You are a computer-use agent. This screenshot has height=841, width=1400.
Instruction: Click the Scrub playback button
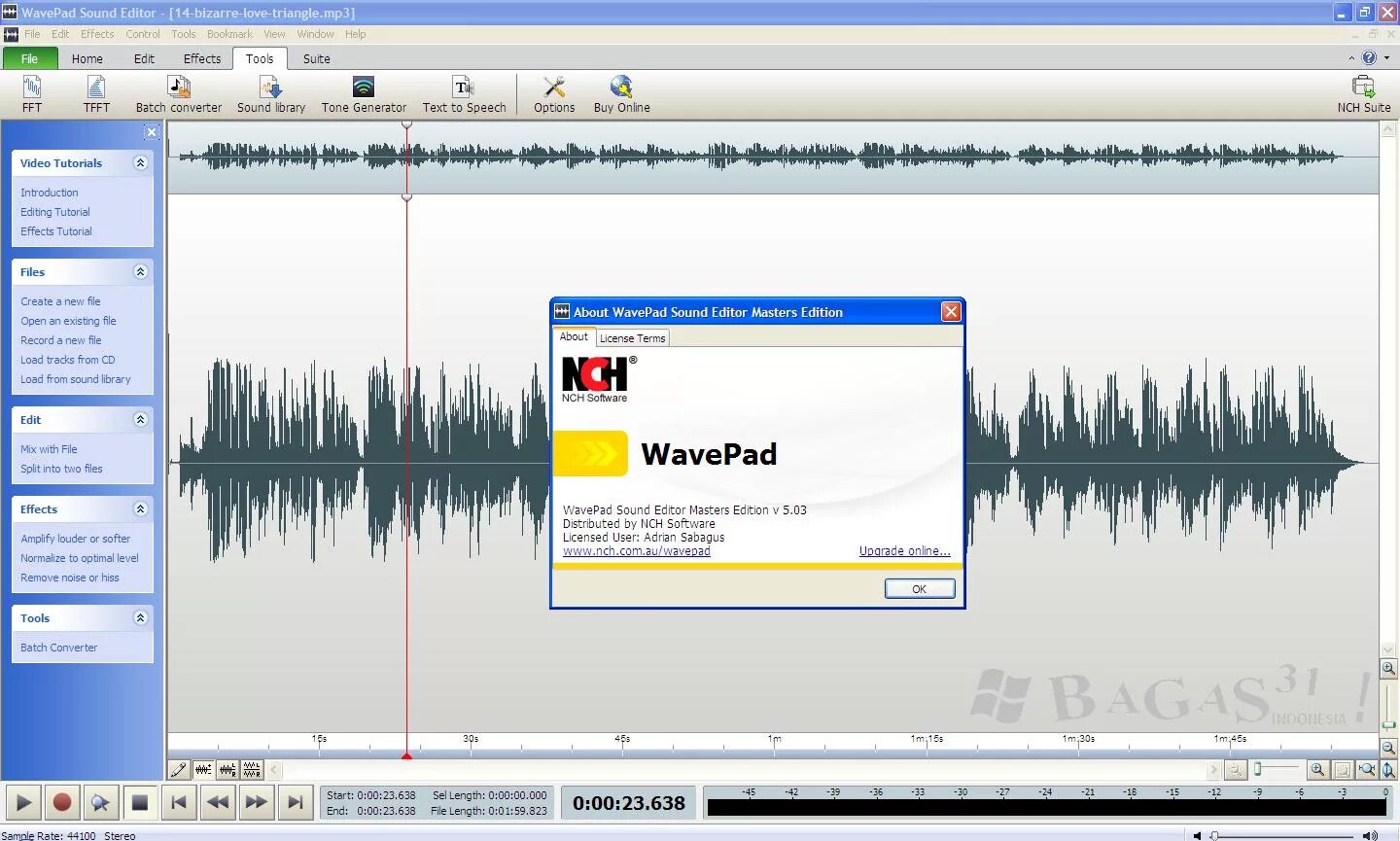pyautogui.click(x=100, y=803)
